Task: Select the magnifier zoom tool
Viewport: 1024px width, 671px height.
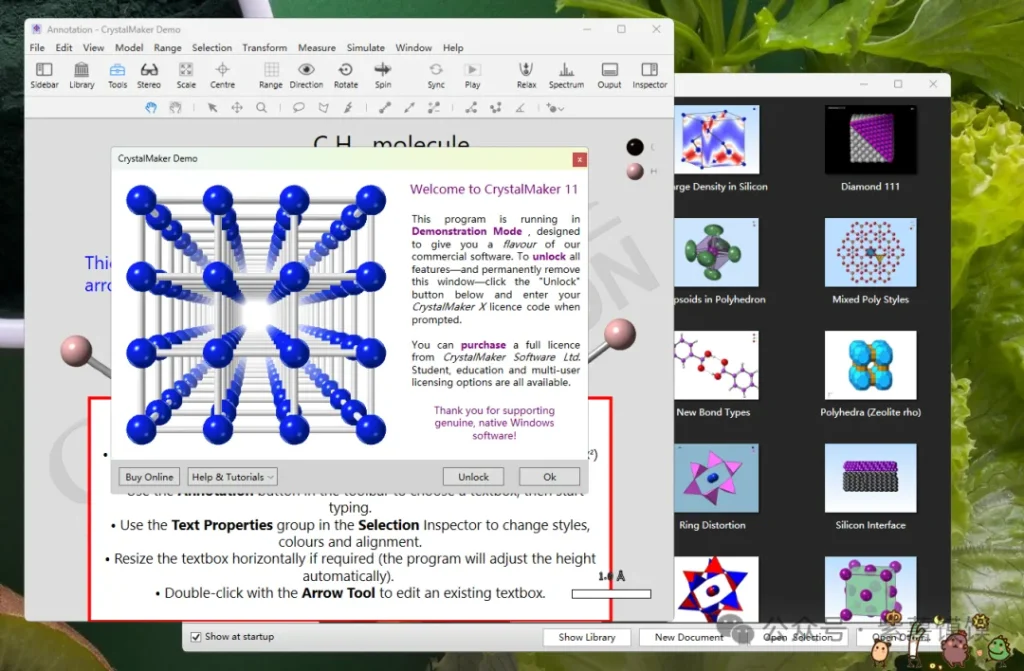Action: [262, 108]
